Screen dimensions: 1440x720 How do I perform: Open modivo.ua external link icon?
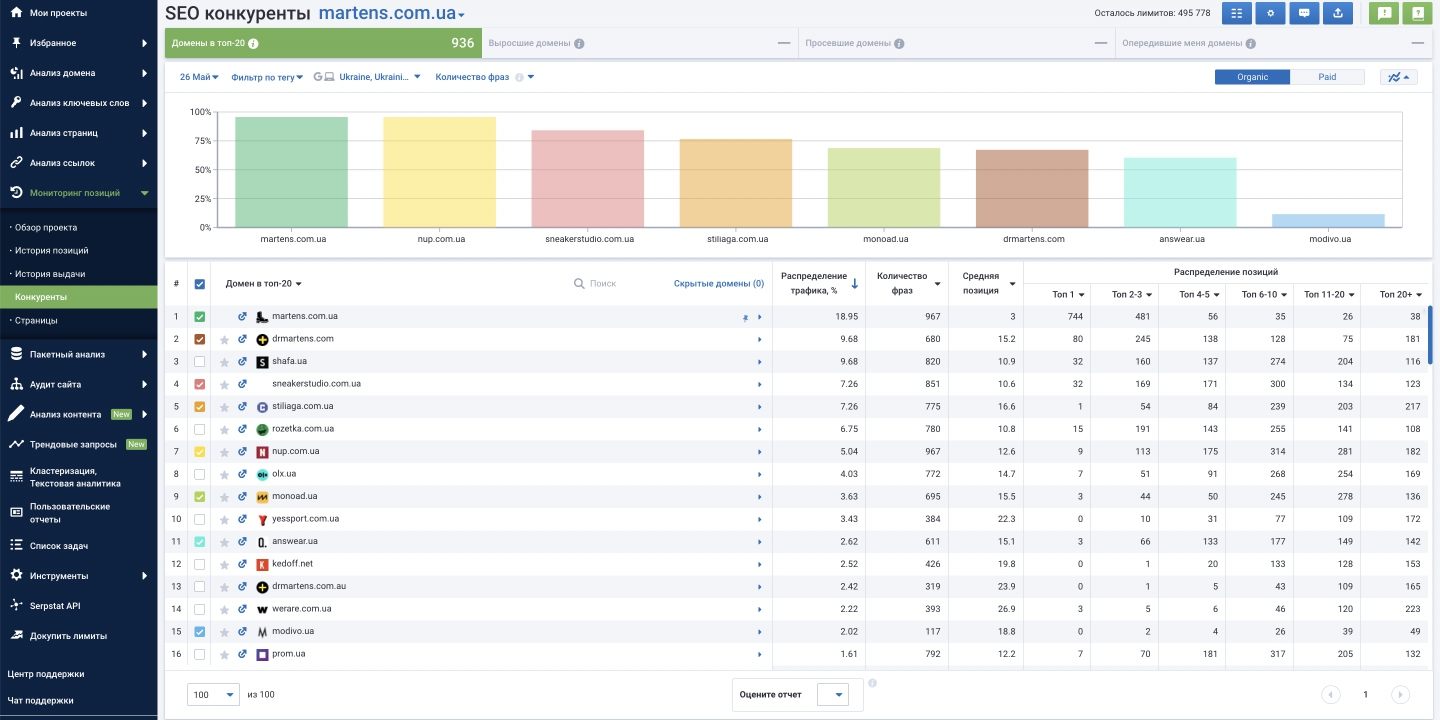242,632
